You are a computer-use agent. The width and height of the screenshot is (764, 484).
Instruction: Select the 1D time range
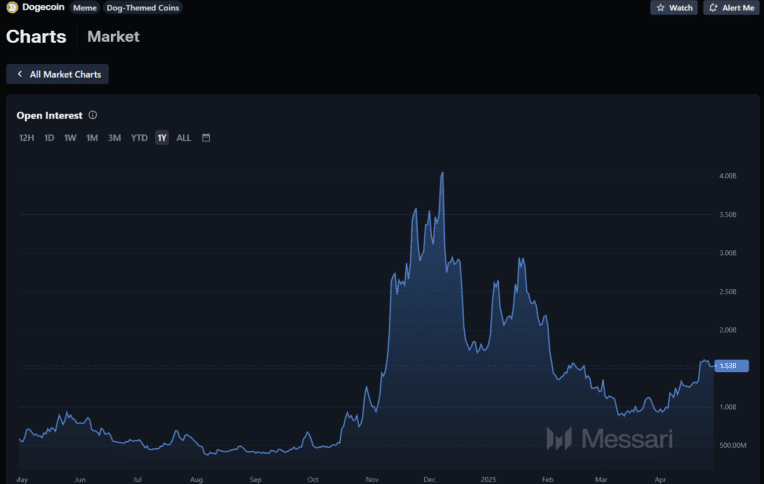coord(49,138)
